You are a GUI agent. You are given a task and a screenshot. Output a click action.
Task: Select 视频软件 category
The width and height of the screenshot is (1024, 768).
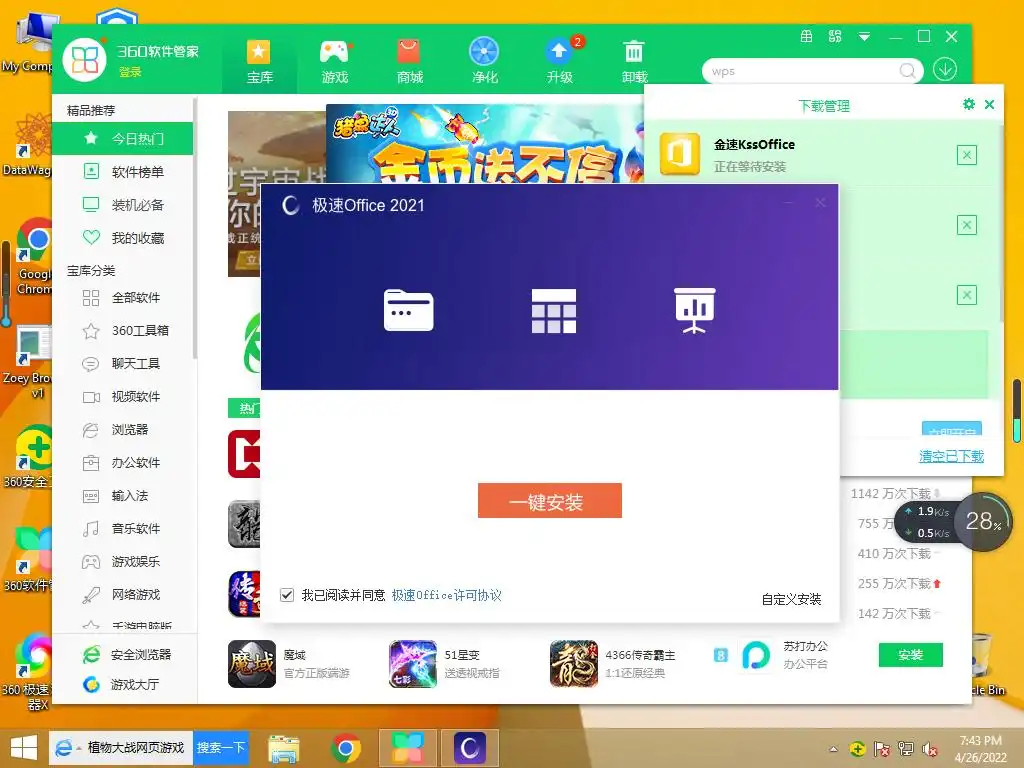point(123,396)
